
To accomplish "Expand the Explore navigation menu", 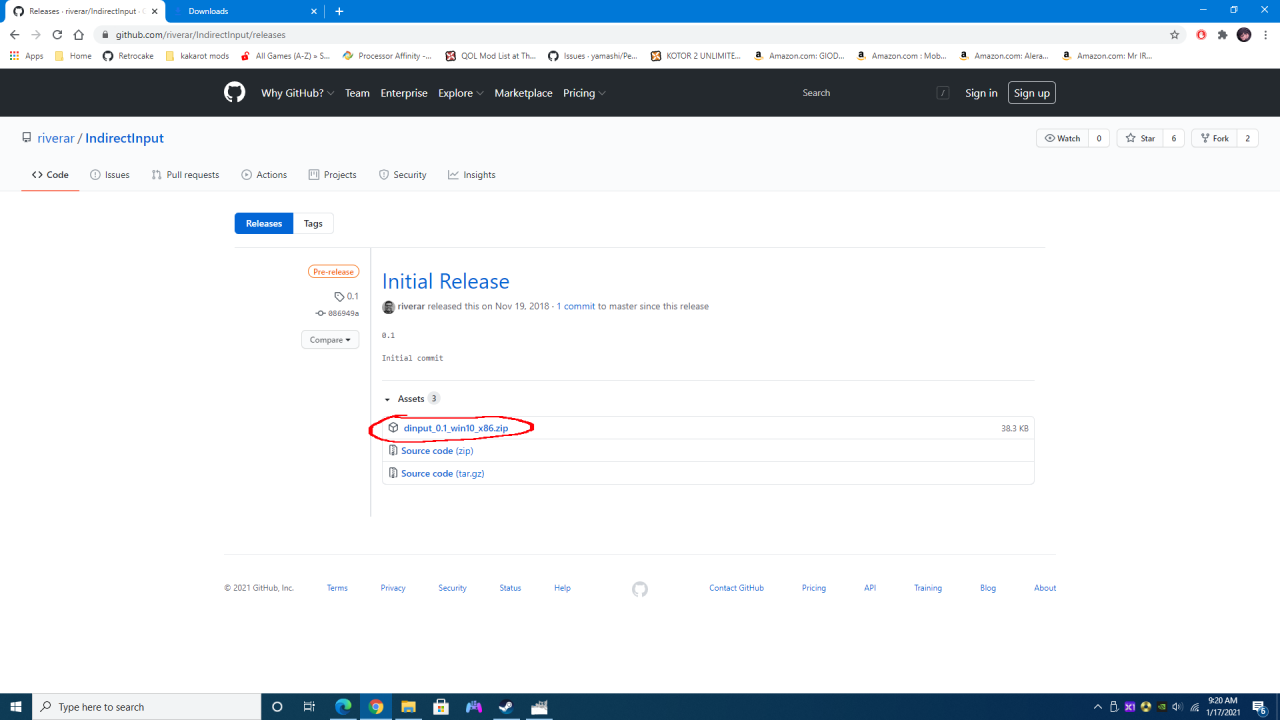I will (460, 93).
